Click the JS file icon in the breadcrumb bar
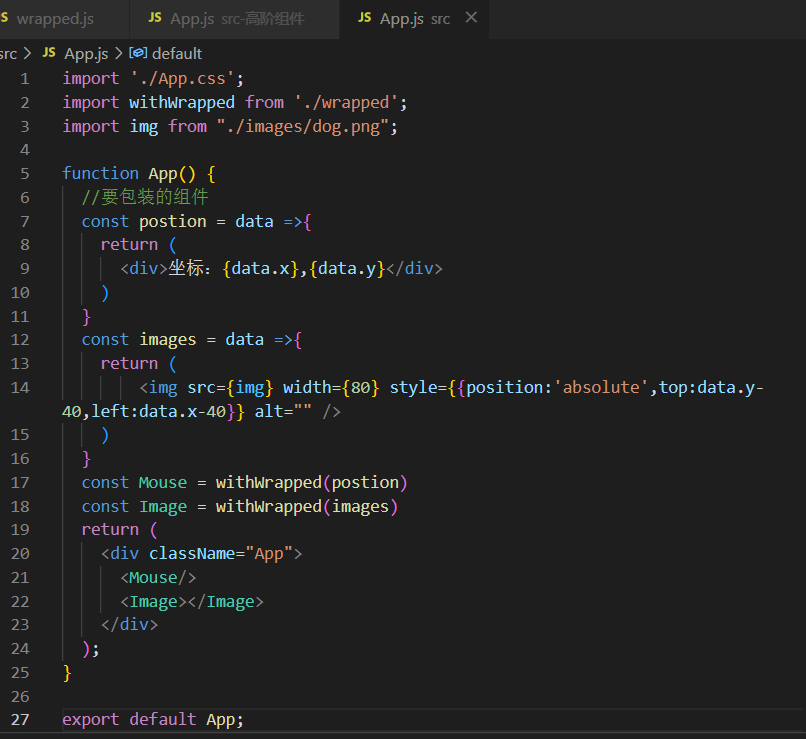The height and width of the screenshot is (739, 806). [x=48, y=53]
